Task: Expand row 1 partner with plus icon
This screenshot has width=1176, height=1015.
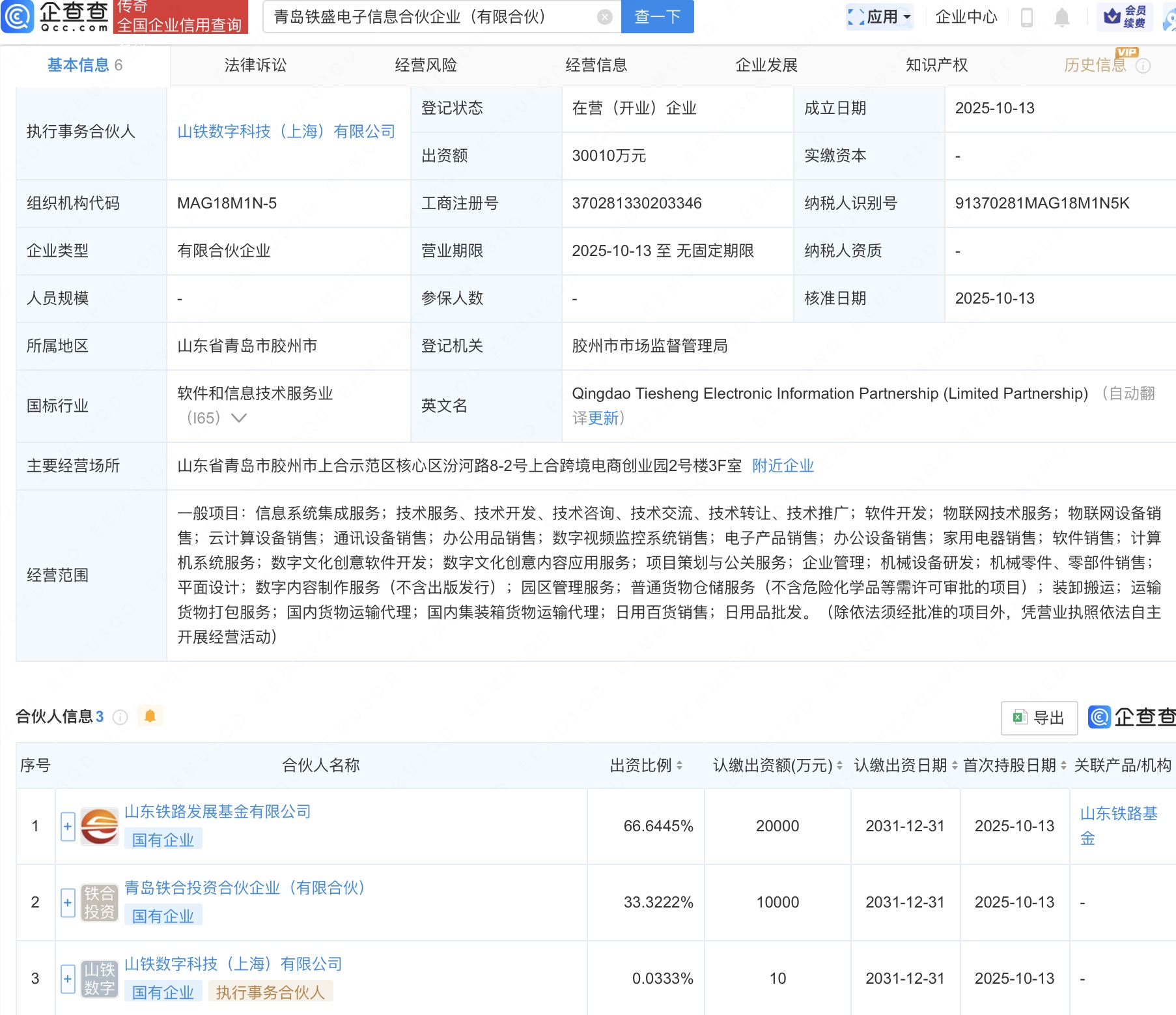Action: pyautogui.click(x=68, y=826)
